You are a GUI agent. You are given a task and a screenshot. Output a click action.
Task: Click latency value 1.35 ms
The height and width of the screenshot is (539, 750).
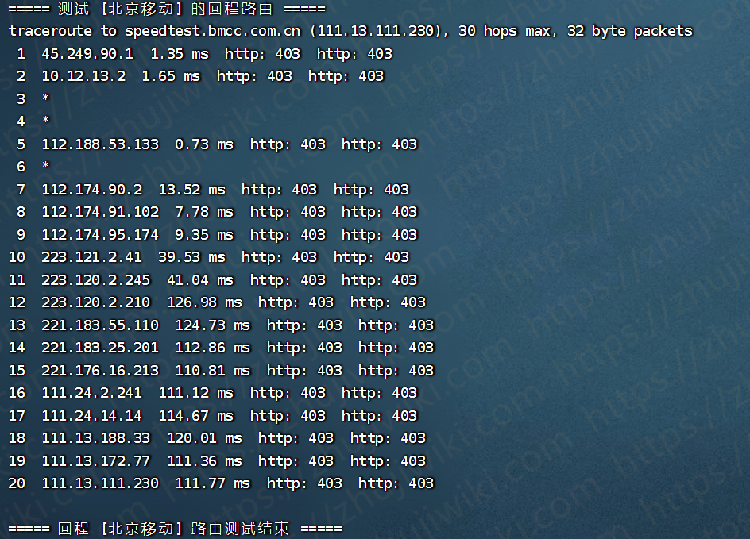[180, 54]
